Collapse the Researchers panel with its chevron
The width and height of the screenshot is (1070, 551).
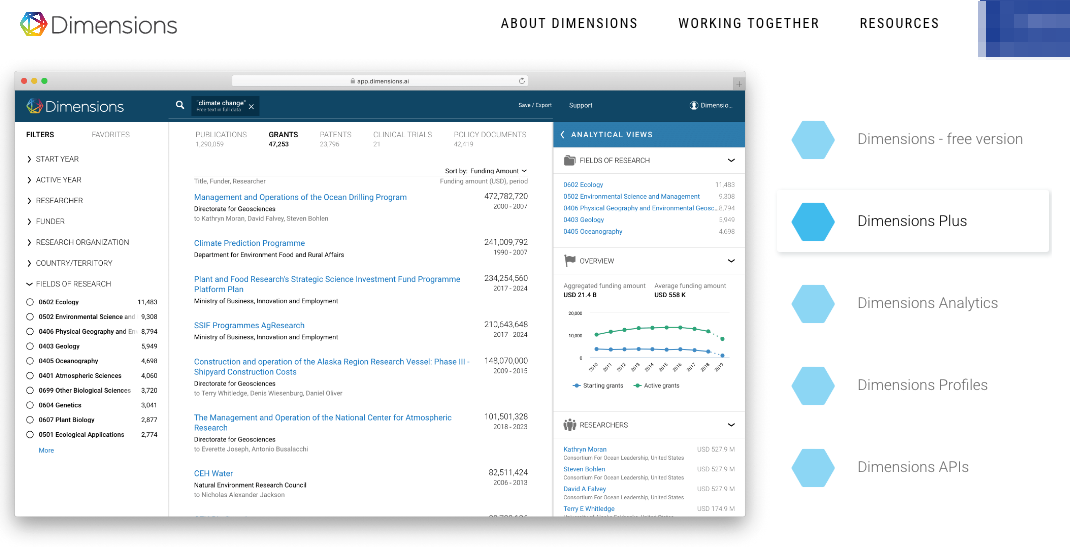tap(731, 425)
